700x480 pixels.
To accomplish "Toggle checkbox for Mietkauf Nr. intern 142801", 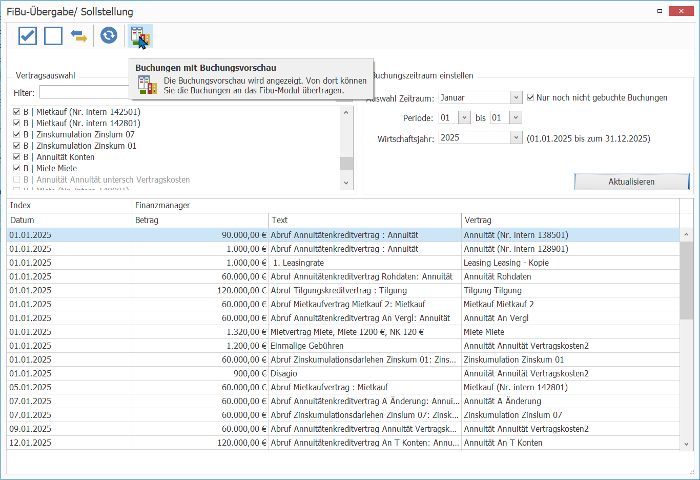I will pos(17,123).
